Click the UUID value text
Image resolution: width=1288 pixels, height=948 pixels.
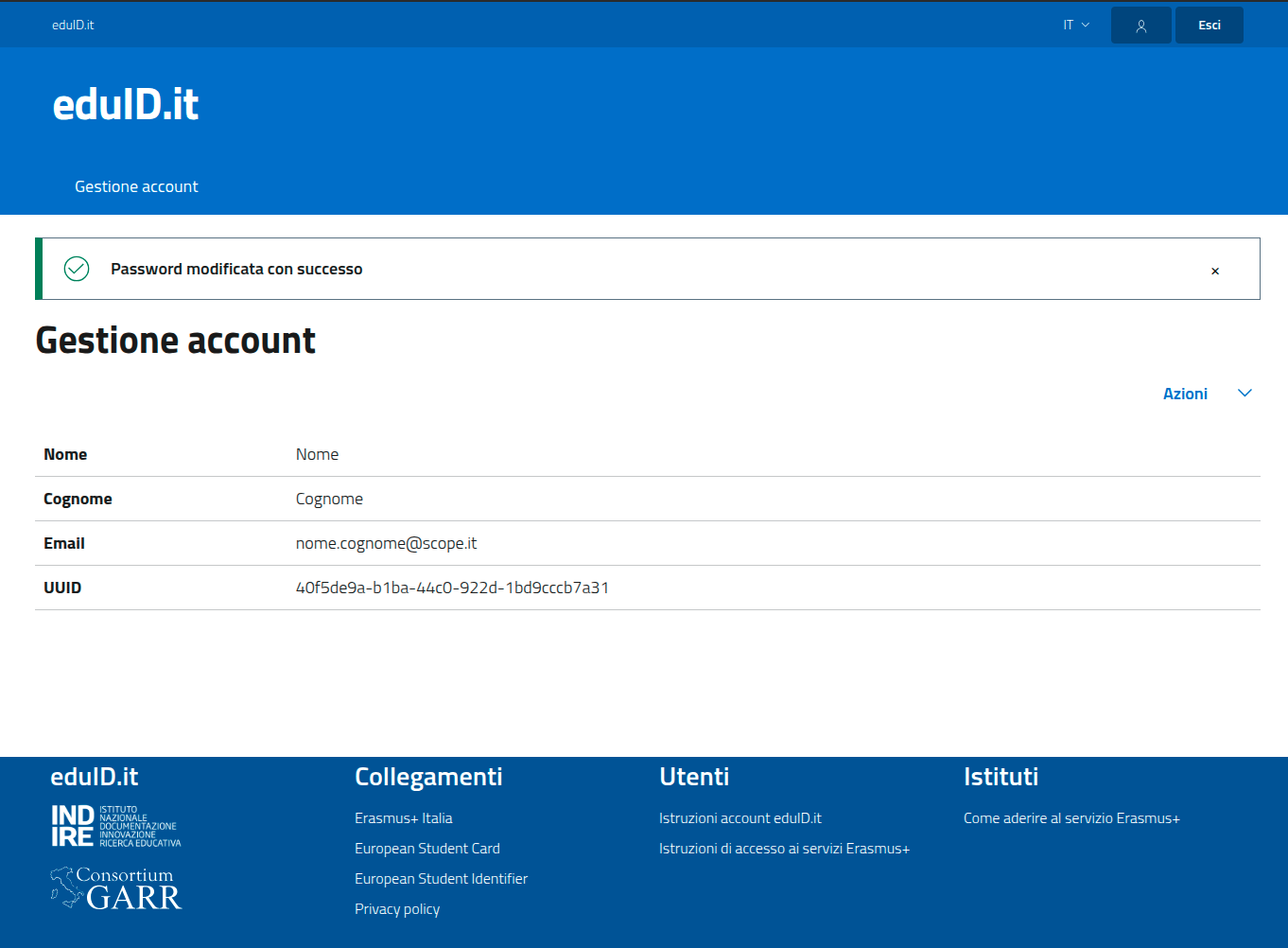click(452, 588)
